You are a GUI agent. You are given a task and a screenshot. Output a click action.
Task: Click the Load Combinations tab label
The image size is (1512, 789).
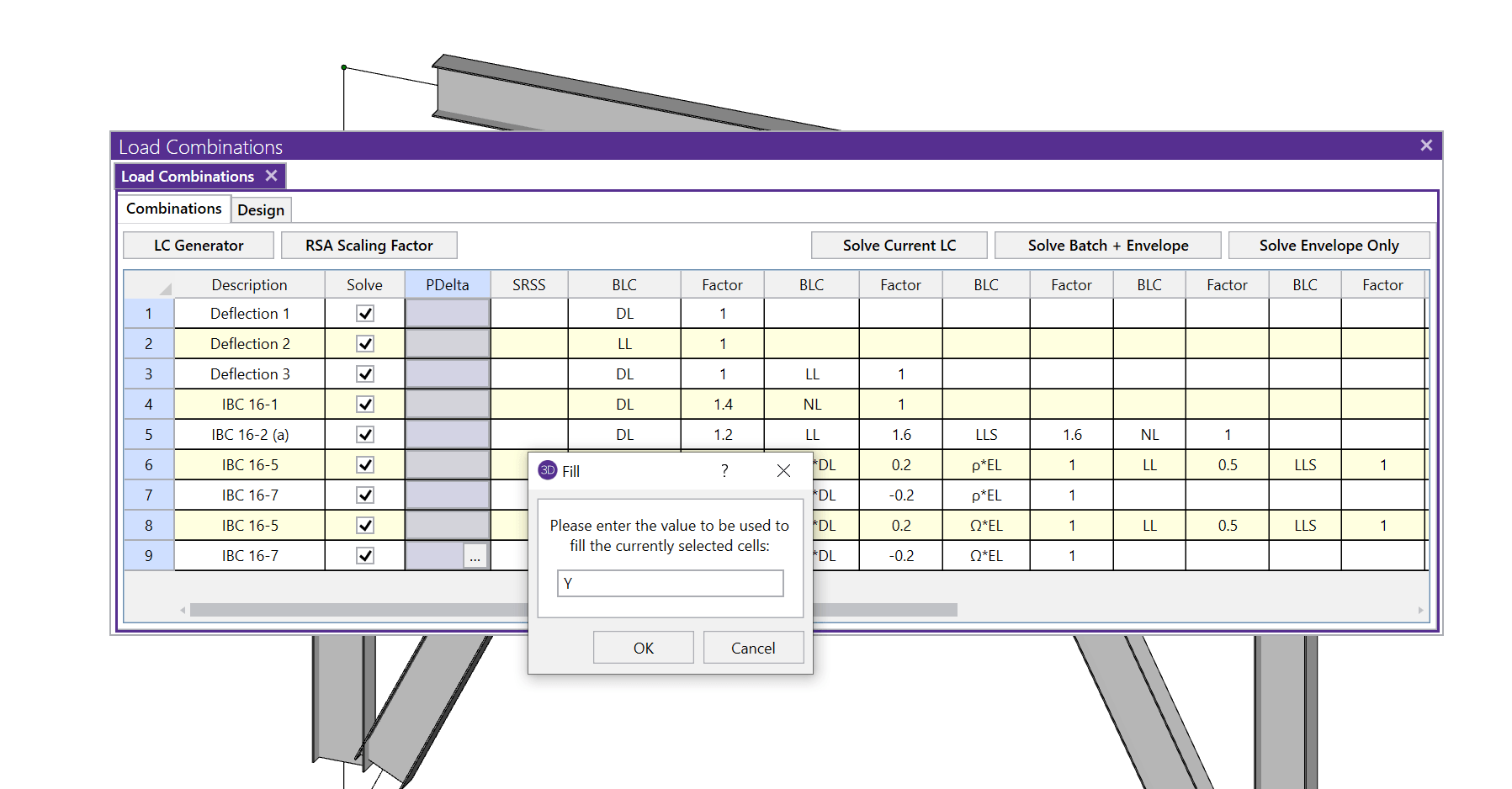187,176
